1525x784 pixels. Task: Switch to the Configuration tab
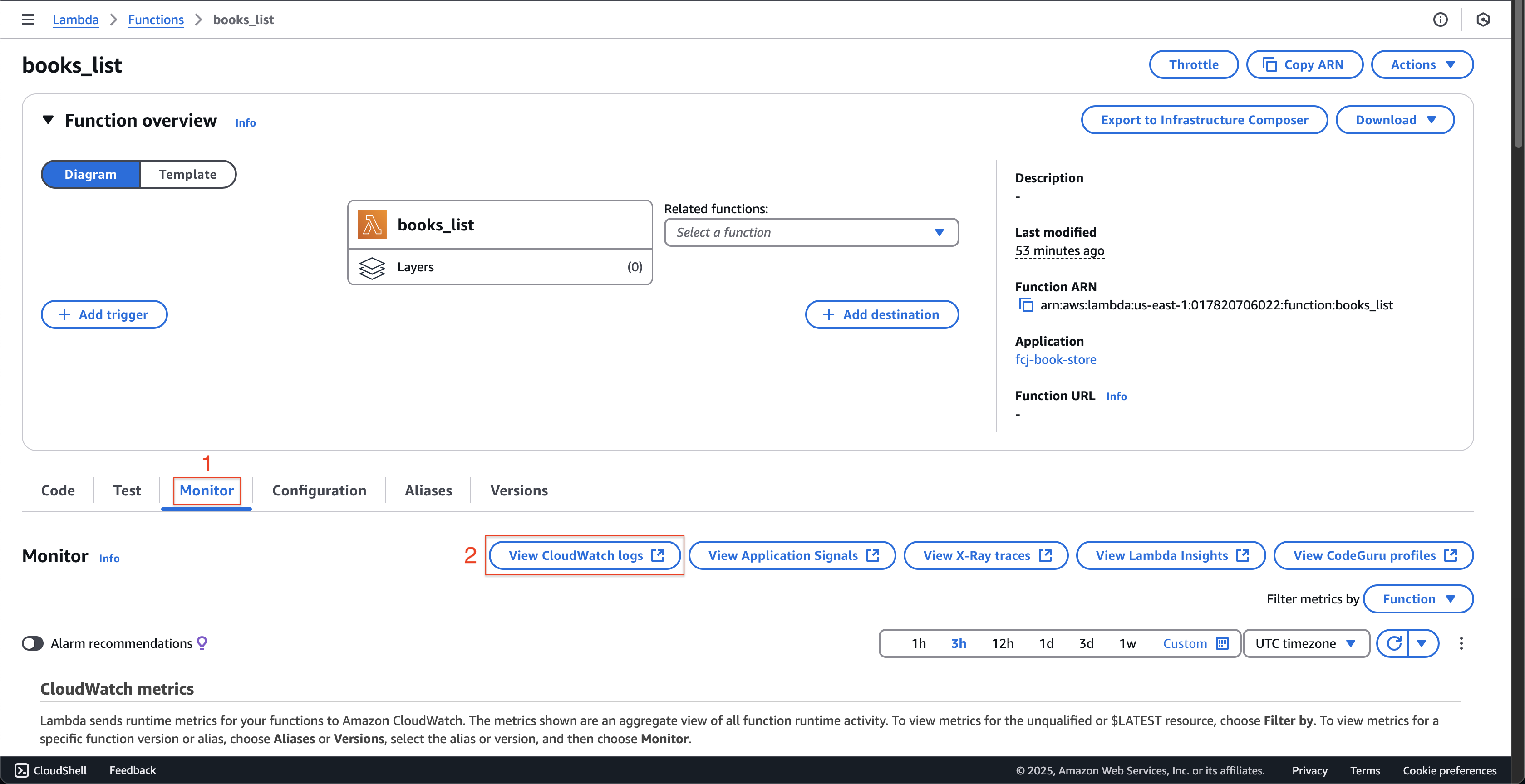pyautogui.click(x=319, y=490)
